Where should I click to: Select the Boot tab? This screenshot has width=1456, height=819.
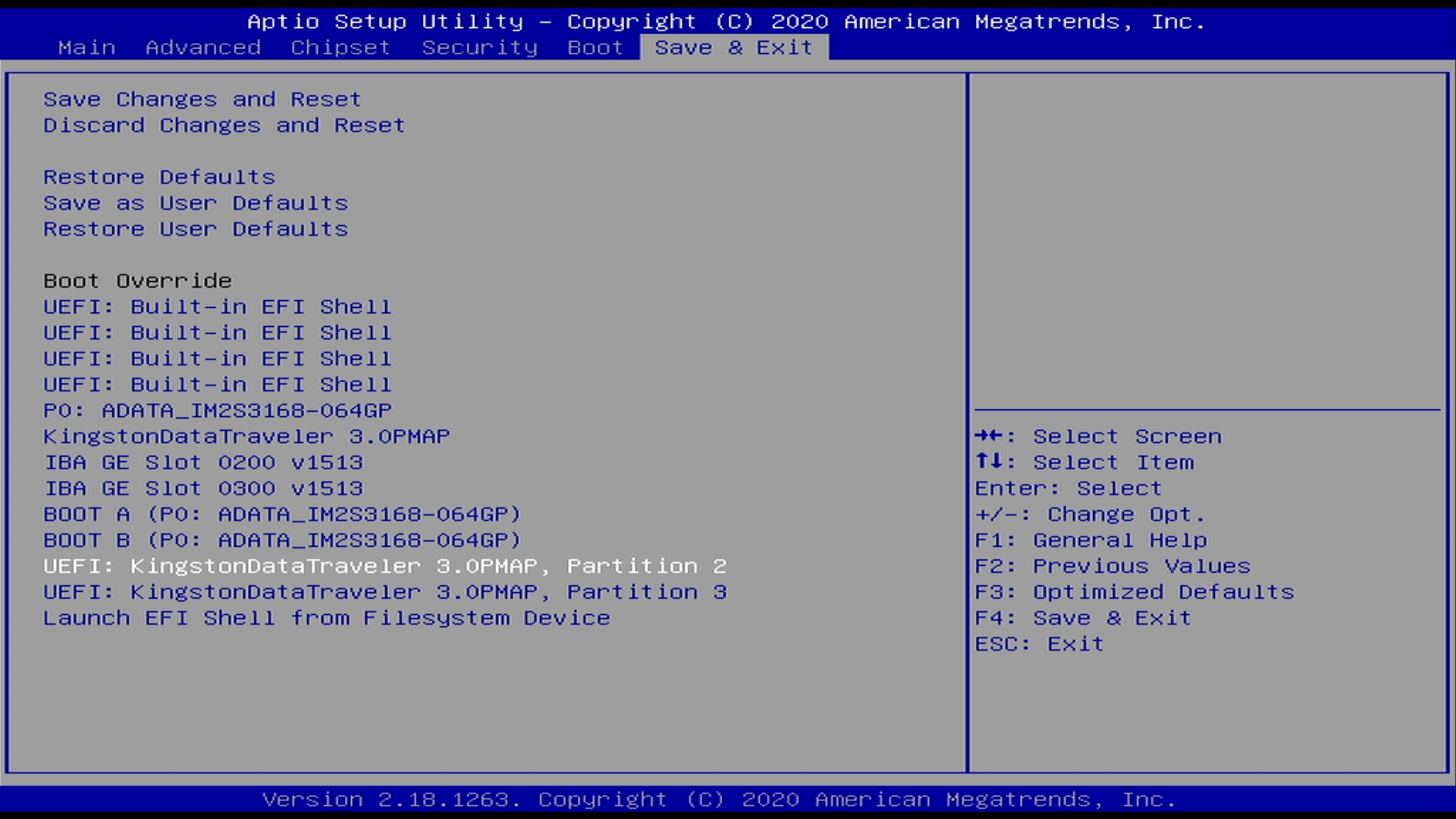pos(595,47)
